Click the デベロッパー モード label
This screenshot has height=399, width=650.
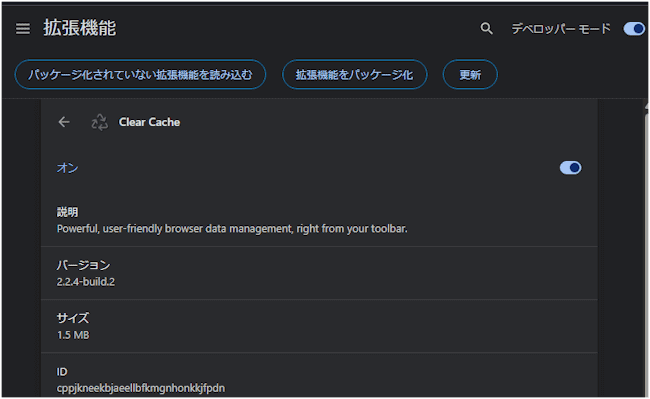[561, 29]
